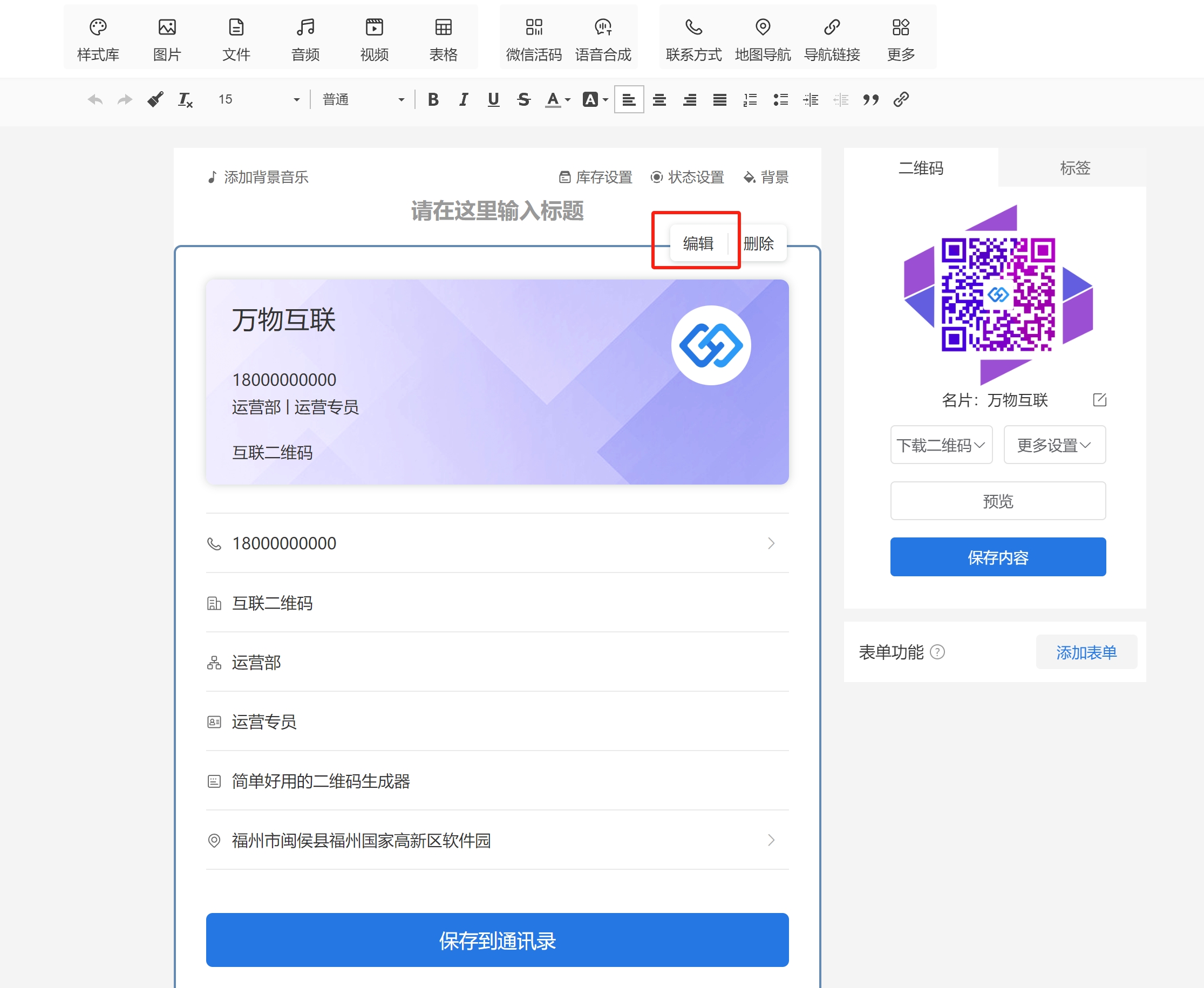Apply font color A swatch
Image resolution: width=1204 pixels, height=988 pixels.
[552, 100]
